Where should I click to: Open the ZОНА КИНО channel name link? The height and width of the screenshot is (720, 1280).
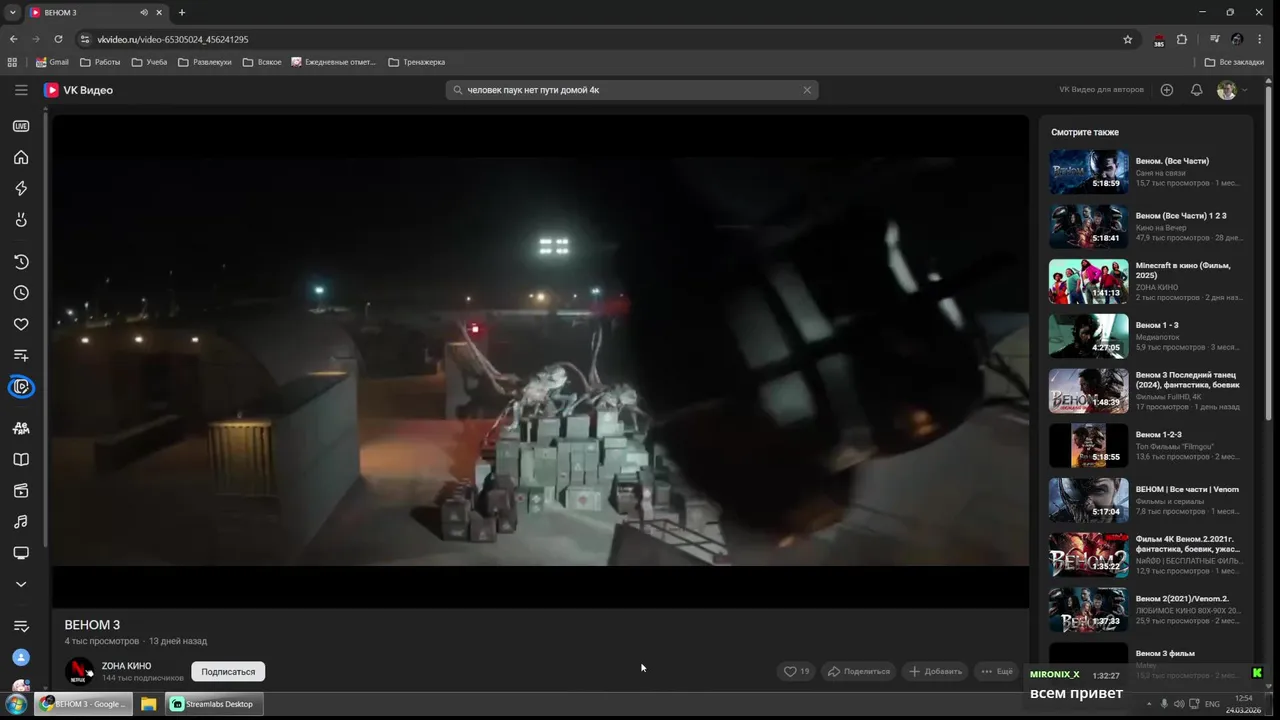click(126, 666)
